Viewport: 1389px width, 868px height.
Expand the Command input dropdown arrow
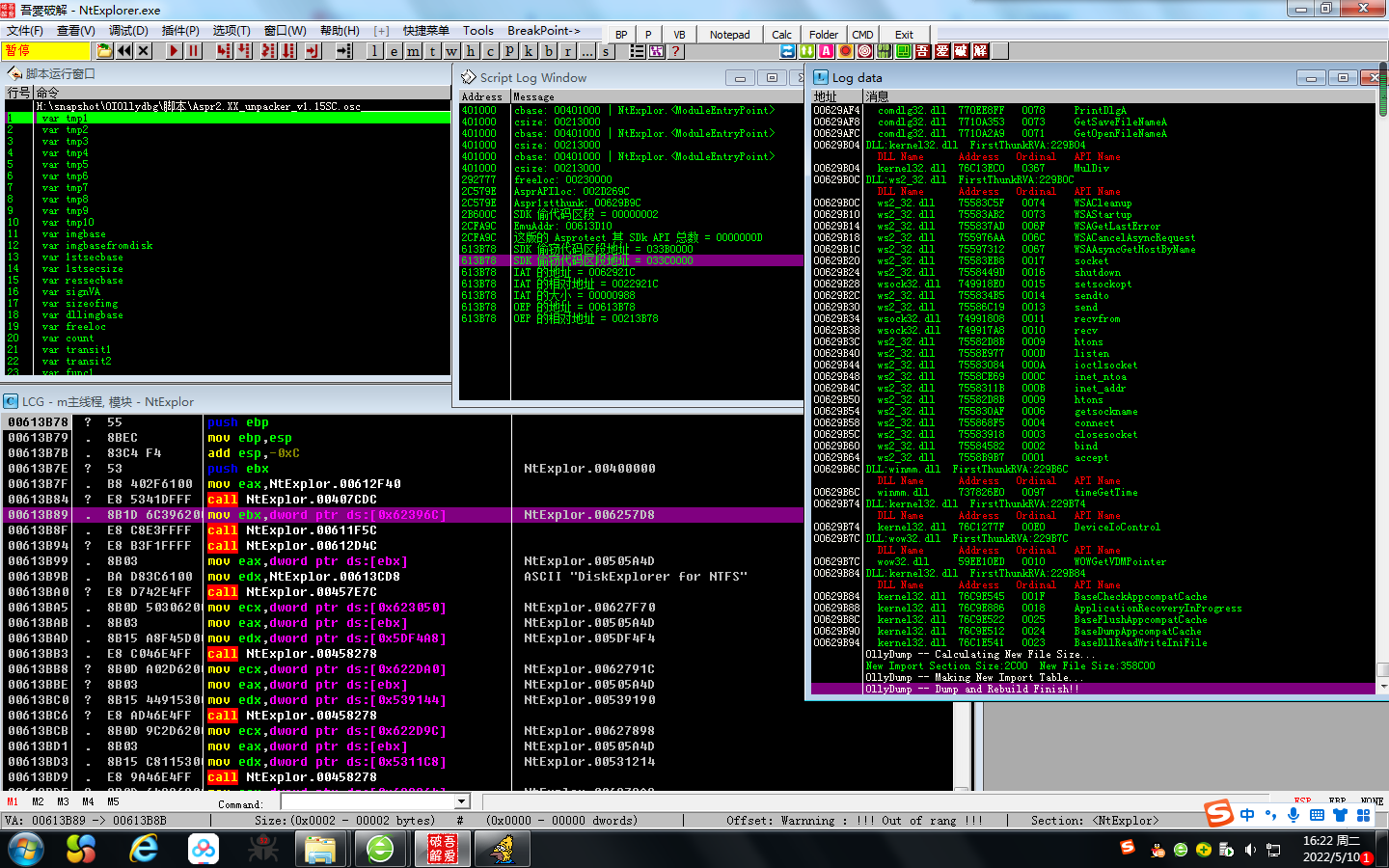(x=462, y=801)
